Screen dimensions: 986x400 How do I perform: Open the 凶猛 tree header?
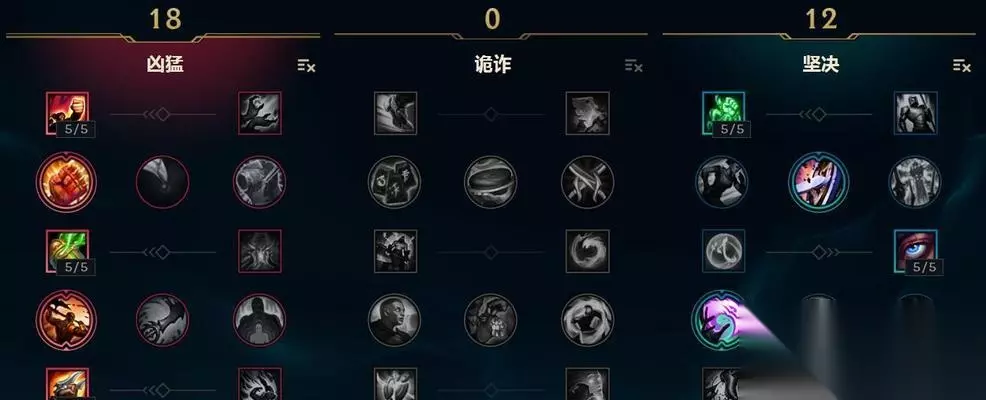point(165,64)
